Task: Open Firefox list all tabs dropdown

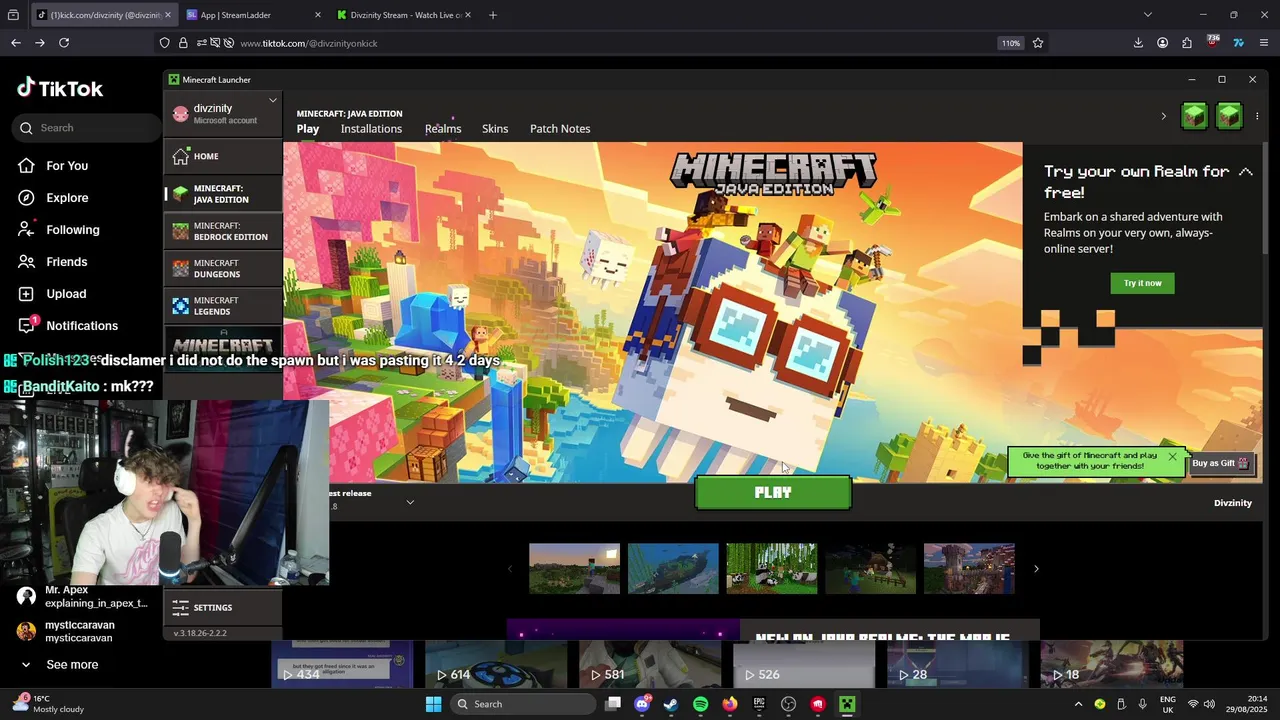Action: [x=1148, y=15]
